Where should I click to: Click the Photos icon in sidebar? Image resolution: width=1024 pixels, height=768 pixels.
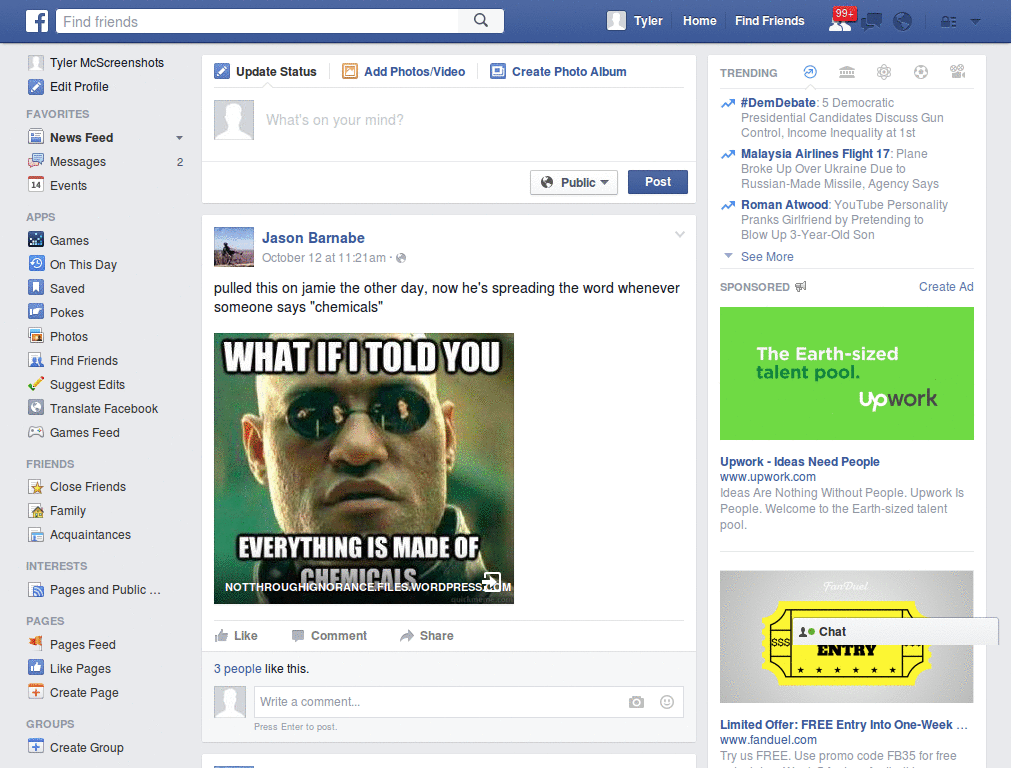(x=36, y=336)
